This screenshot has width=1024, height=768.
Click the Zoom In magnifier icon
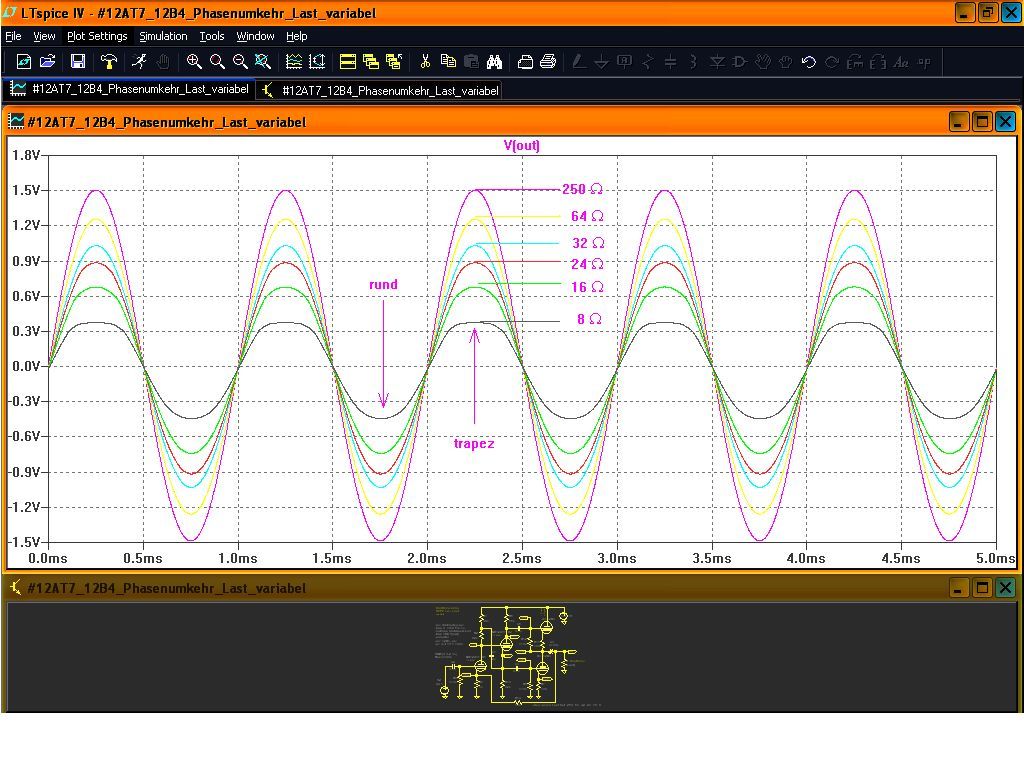click(194, 62)
